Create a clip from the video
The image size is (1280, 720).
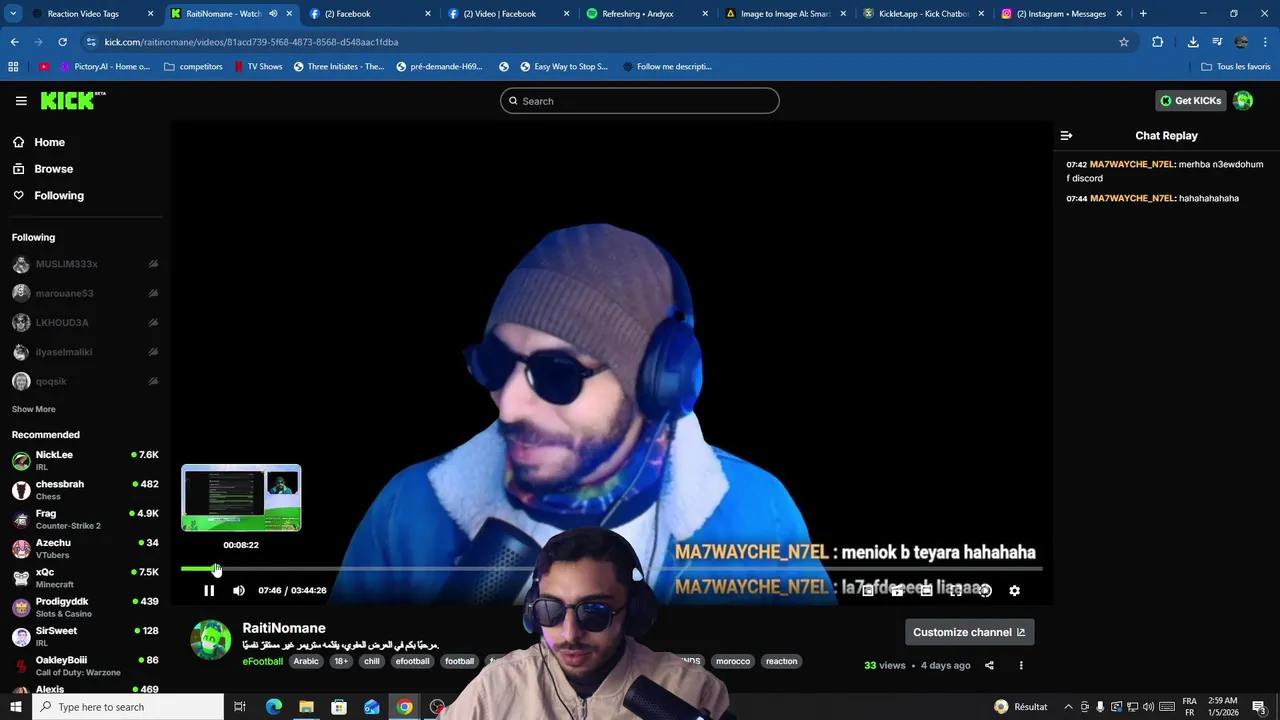898,591
